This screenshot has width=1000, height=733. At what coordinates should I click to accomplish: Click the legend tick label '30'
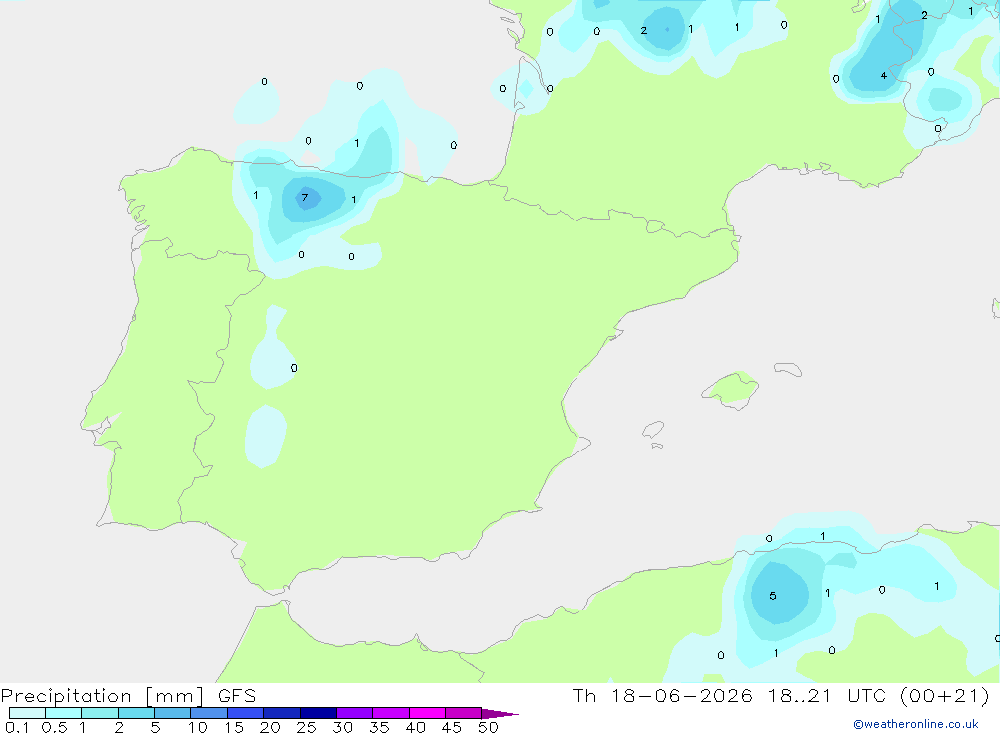[x=342, y=727]
